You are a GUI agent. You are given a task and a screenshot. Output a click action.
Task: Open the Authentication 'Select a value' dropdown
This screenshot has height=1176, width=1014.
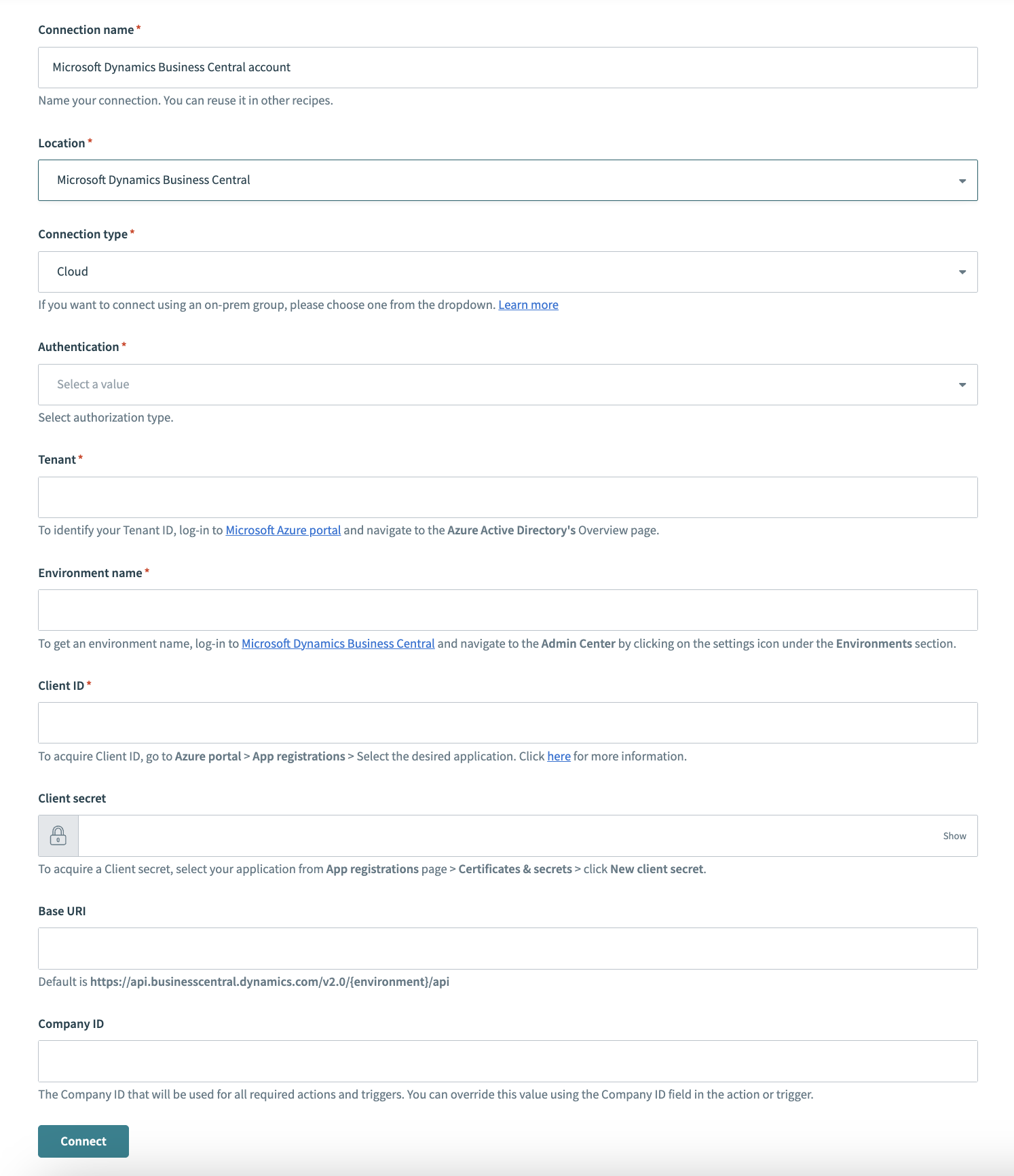pyautogui.click(x=507, y=384)
